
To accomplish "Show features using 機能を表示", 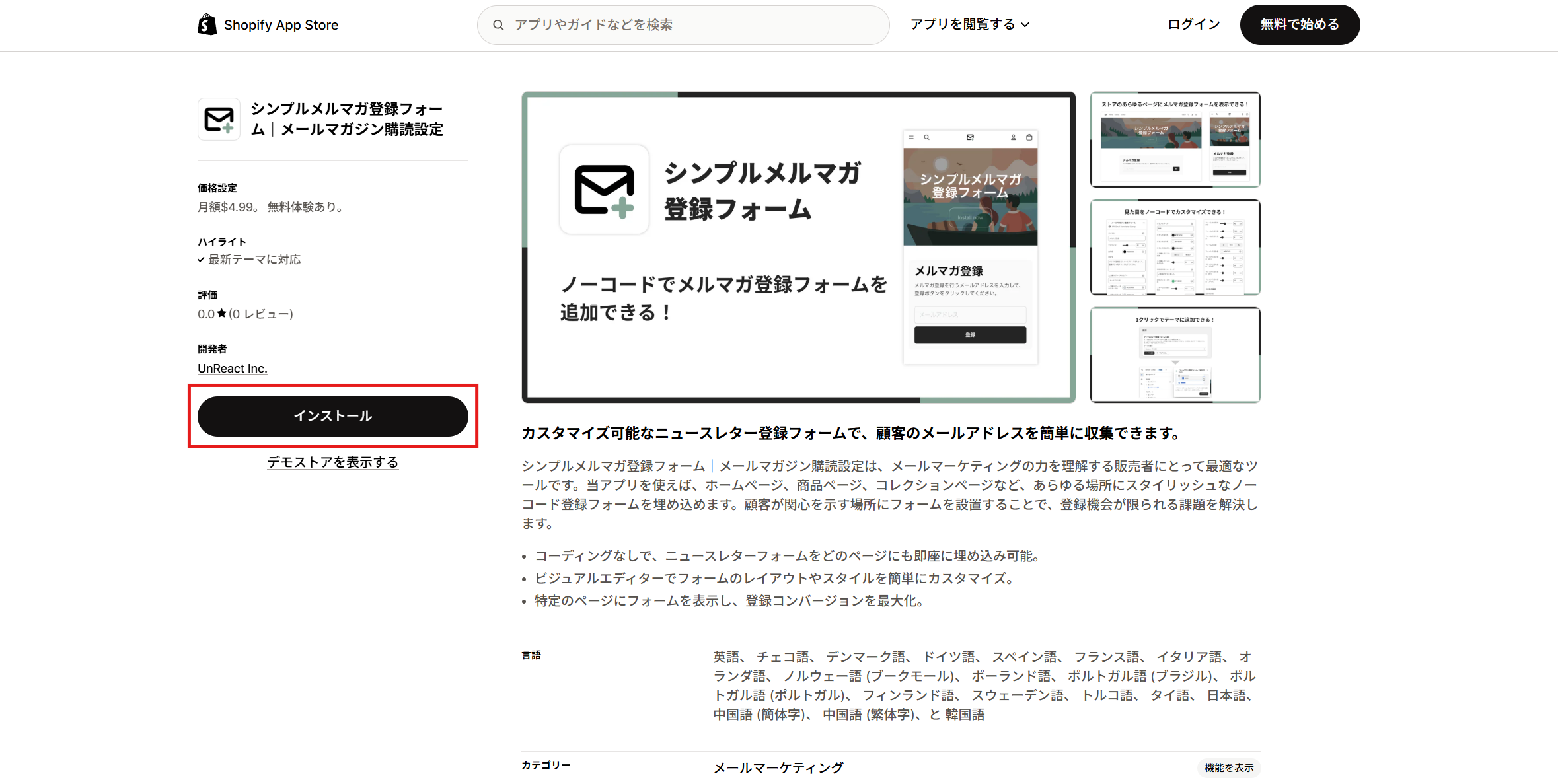I will click(1228, 768).
